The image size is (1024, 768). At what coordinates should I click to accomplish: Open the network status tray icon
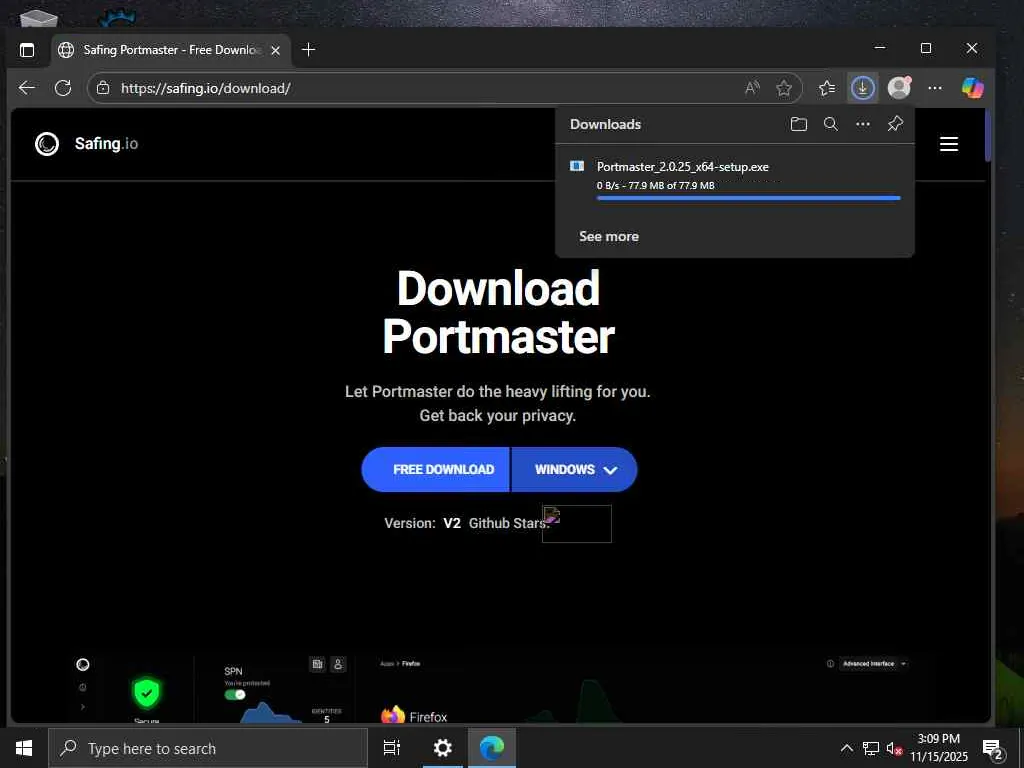tap(871, 748)
